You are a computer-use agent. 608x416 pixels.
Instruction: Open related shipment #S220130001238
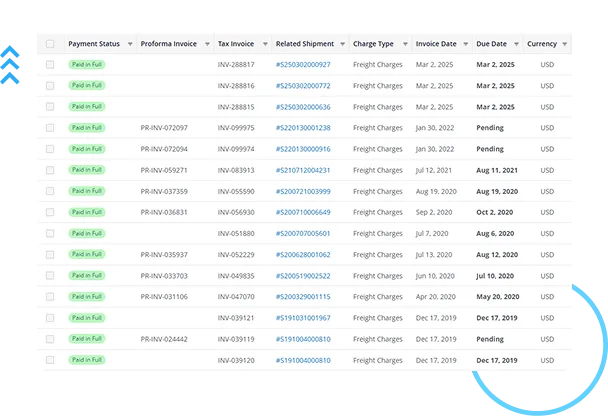[303, 128]
